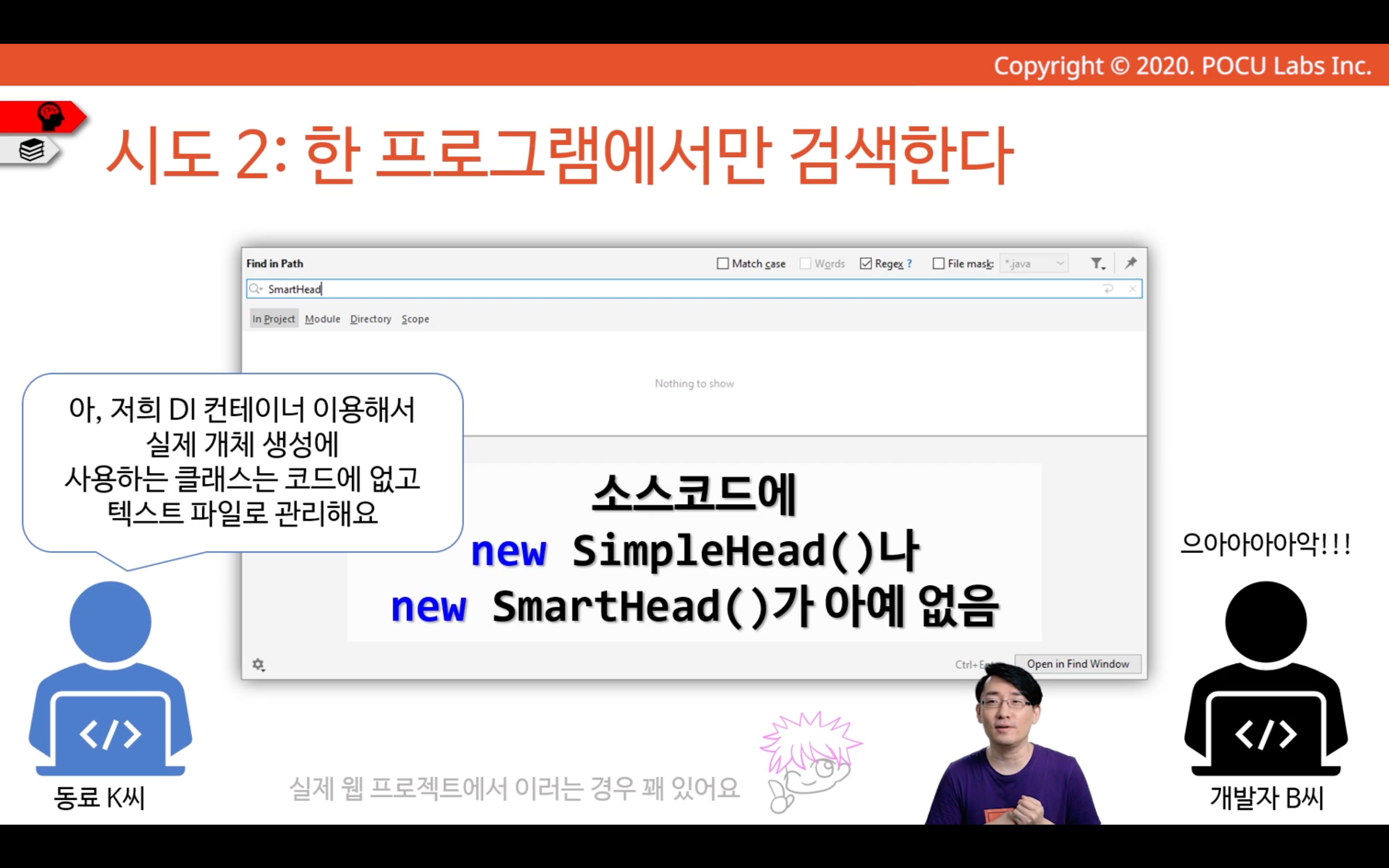Click the "new SmartHead()가 아예 없음" line

(x=694, y=606)
